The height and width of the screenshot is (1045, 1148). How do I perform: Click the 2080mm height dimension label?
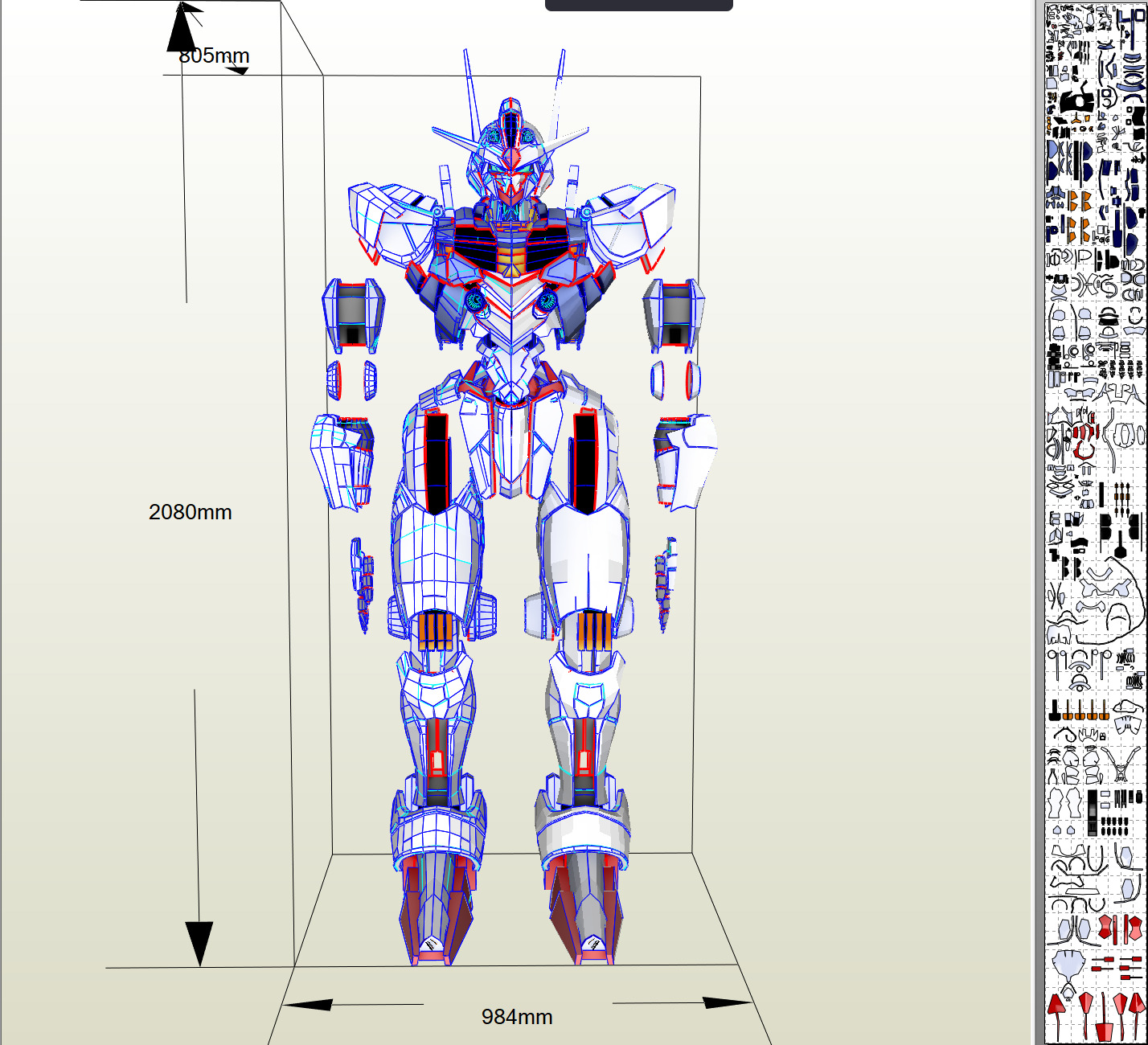click(191, 512)
